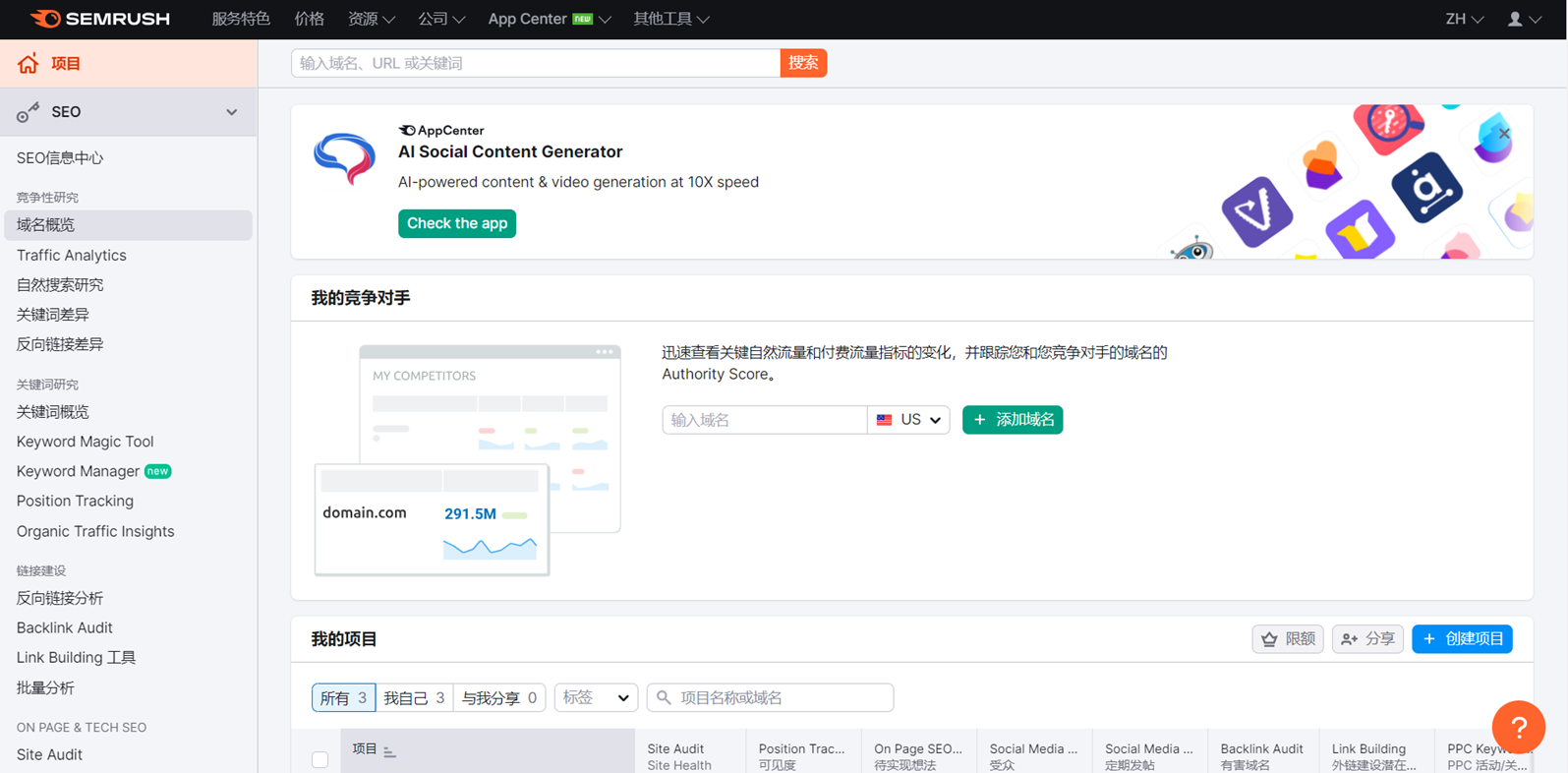Open Keyword Magic Tool in sidebar
The image size is (1568, 773).
click(x=86, y=442)
